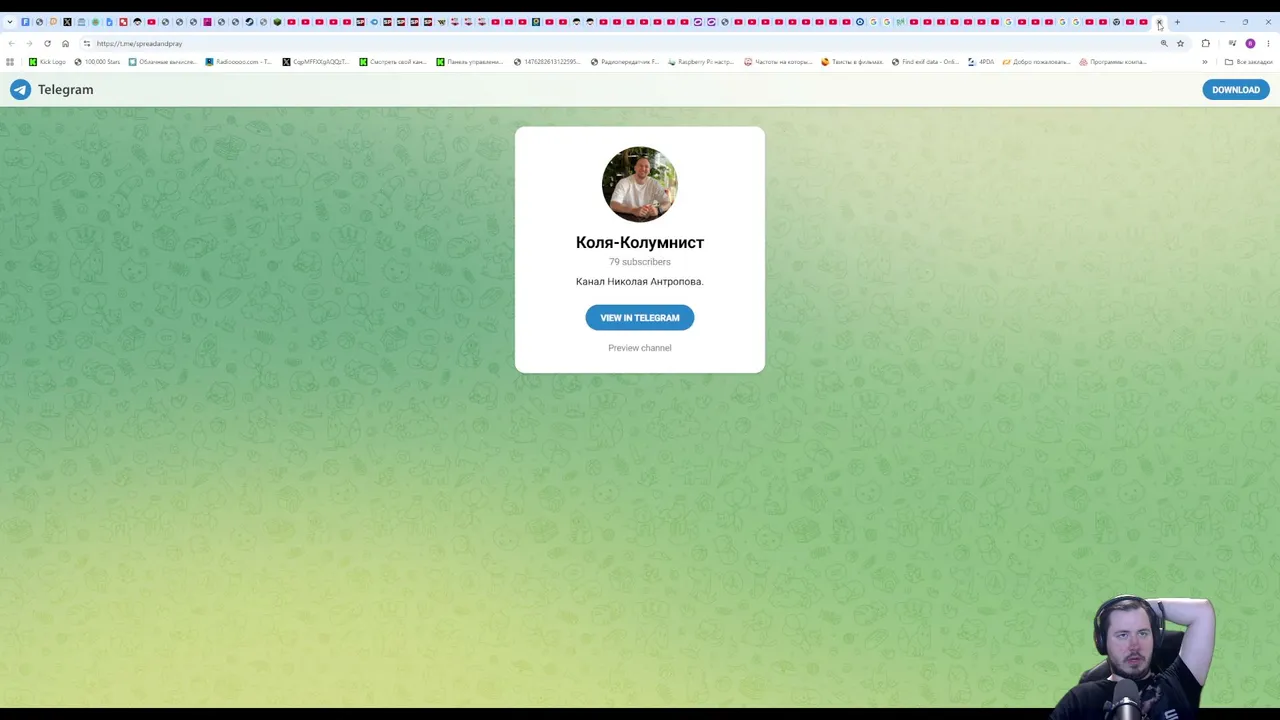Open the 1476282613122595 bookmark
The image size is (1280, 720).
pos(547,62)
